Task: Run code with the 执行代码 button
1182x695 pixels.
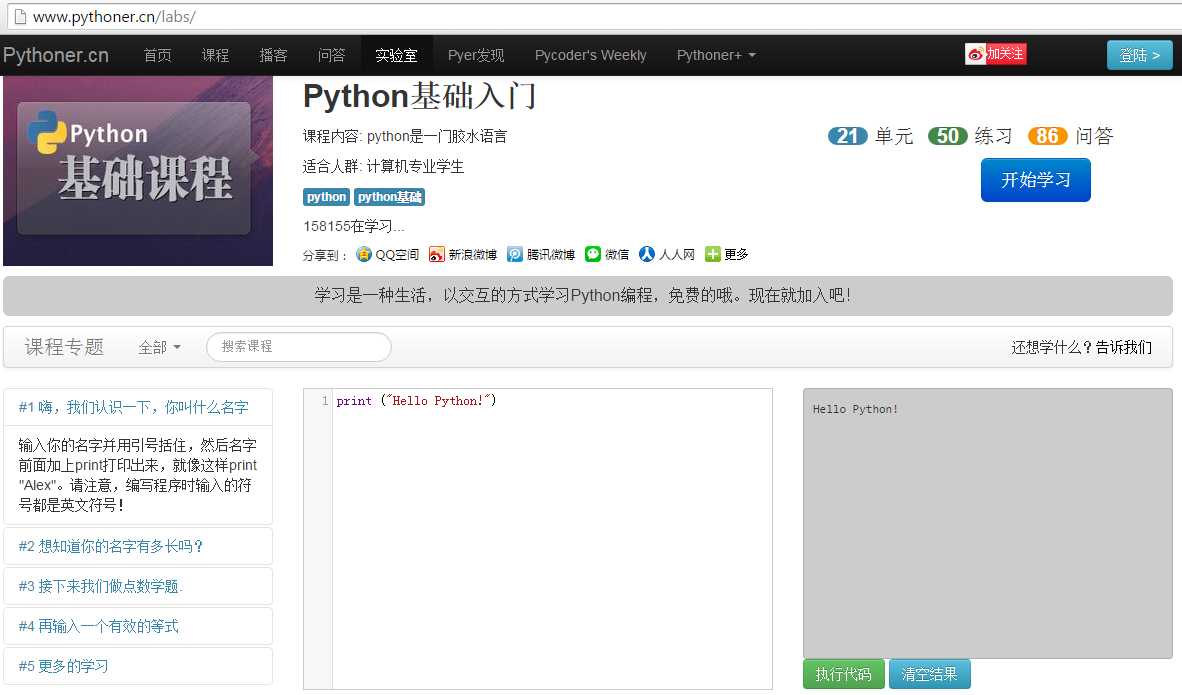Action: tap(844, 674)
